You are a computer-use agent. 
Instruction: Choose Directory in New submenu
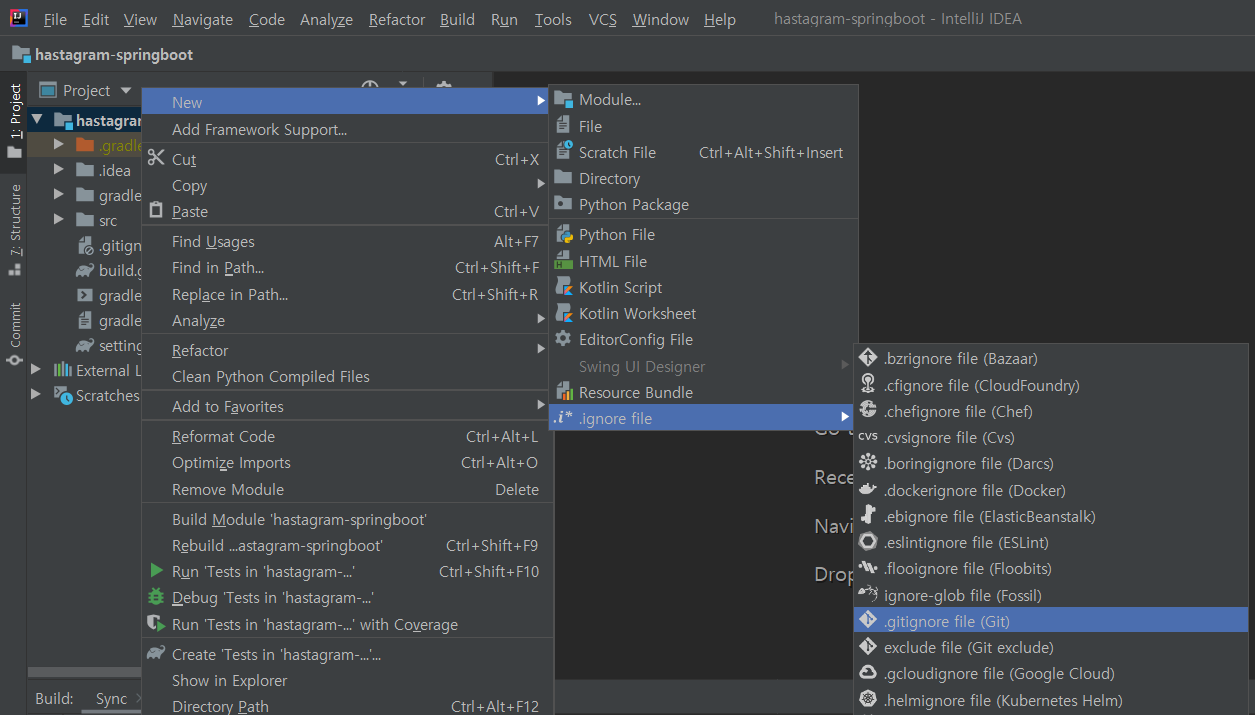point(704,178)
